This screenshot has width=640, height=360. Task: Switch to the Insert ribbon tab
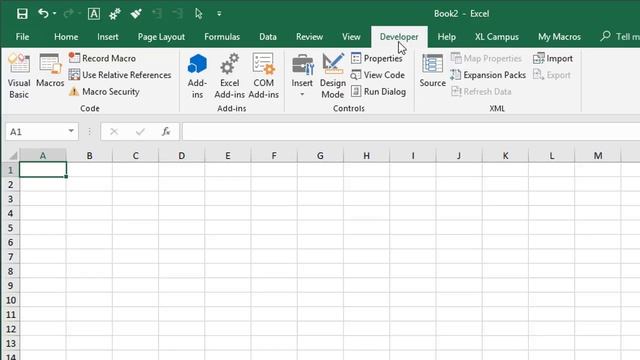[108, 37]
